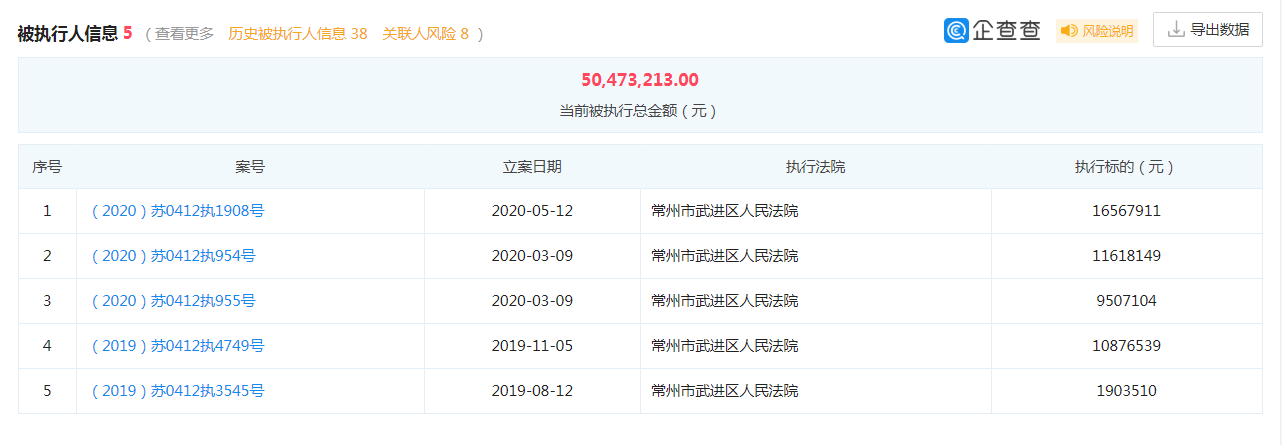Image resolution: width=1282 pixels, height=445 pixels.
Task: Export data with 导出数据 button
Action: coord(1208,29)
